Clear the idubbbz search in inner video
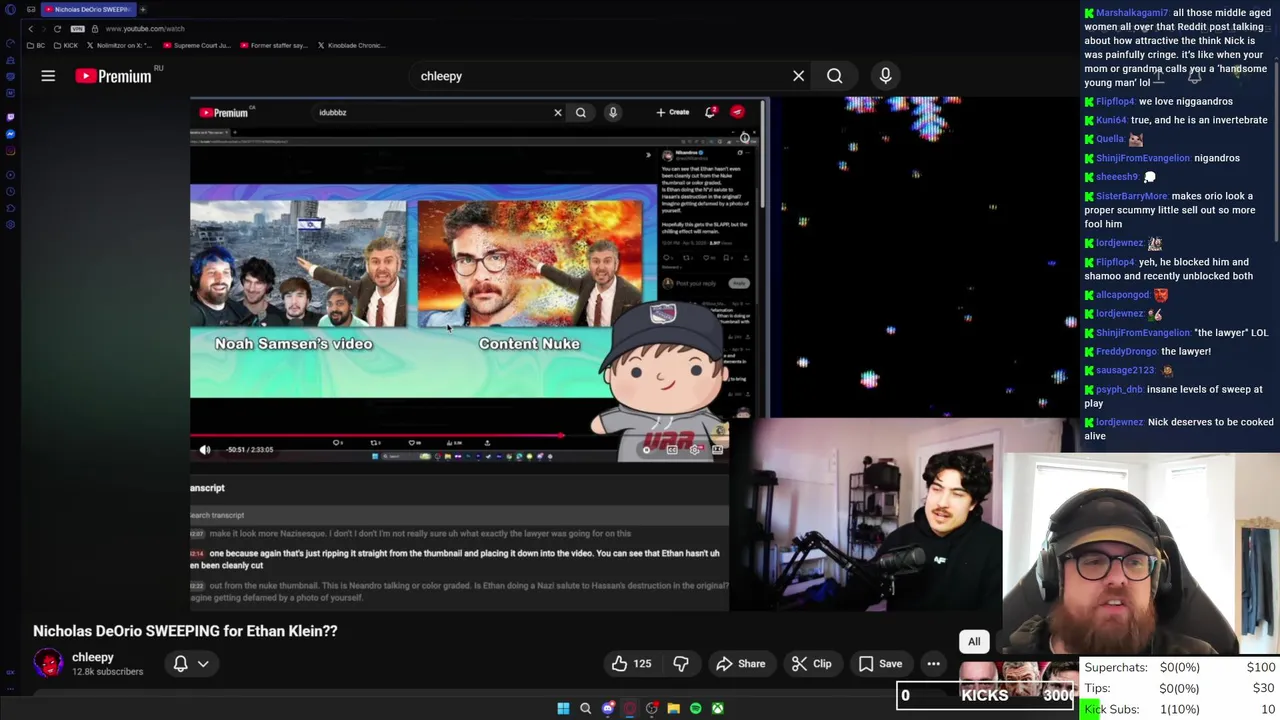The width and height of the screenshot is (1280, 720). coord(558,113)
